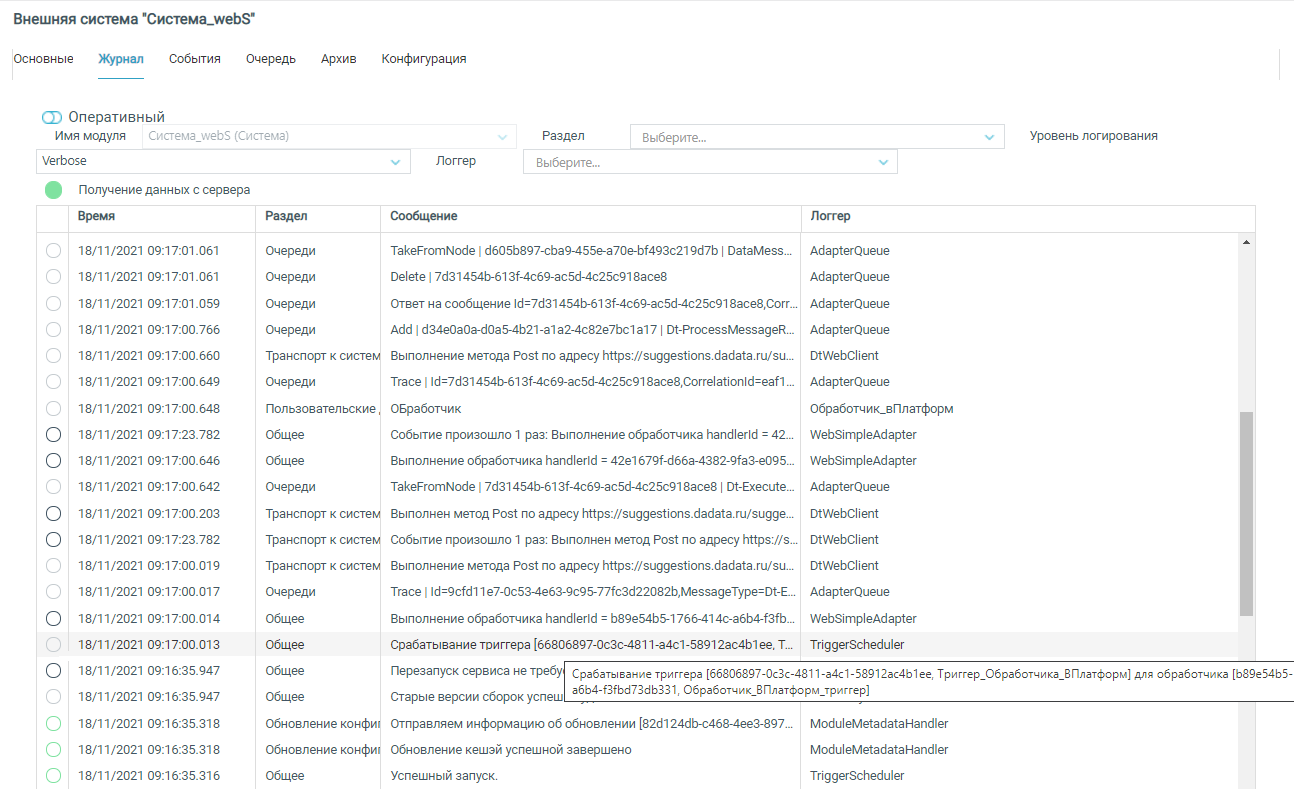Screen dimensions: 1294x789
Task: Click the log table vertical scrollbar thumb
Action: (1246, 512)
